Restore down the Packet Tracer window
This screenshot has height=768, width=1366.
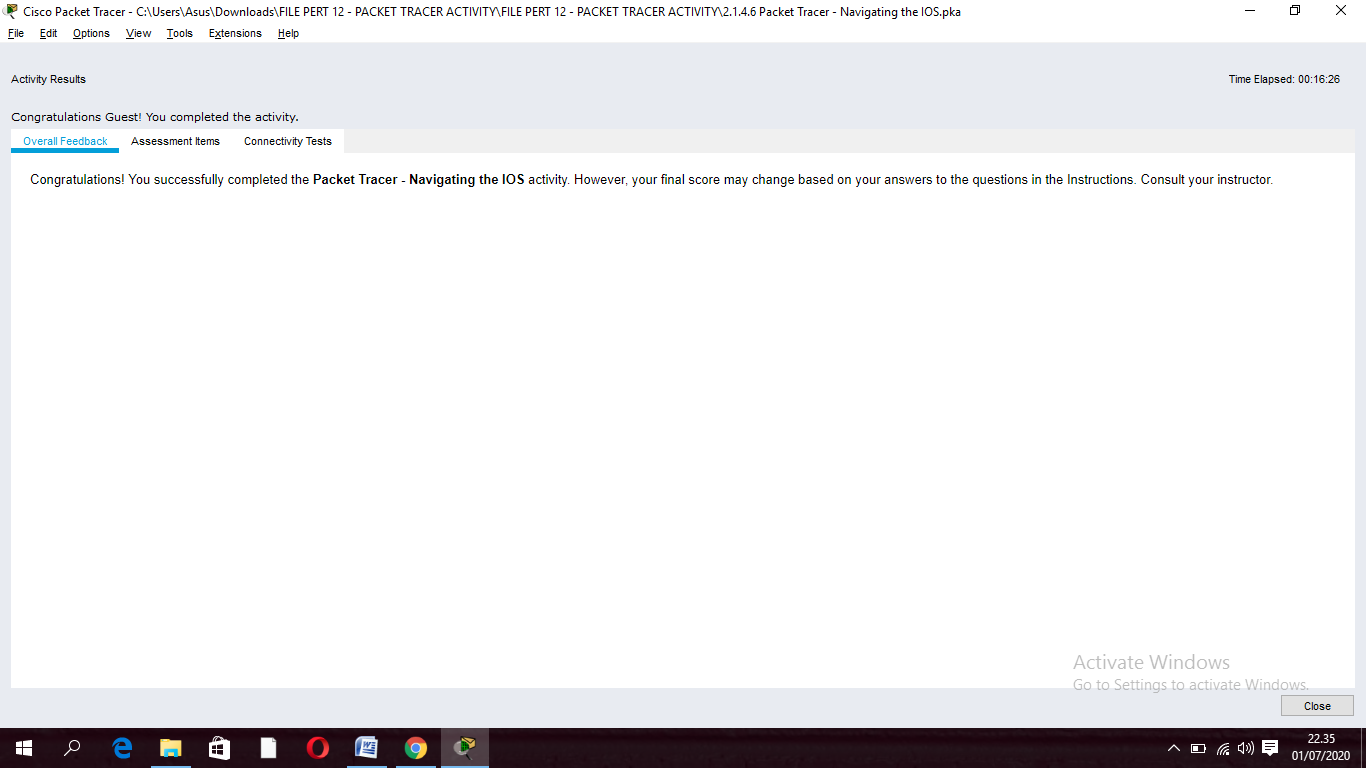pos(1295,11)
